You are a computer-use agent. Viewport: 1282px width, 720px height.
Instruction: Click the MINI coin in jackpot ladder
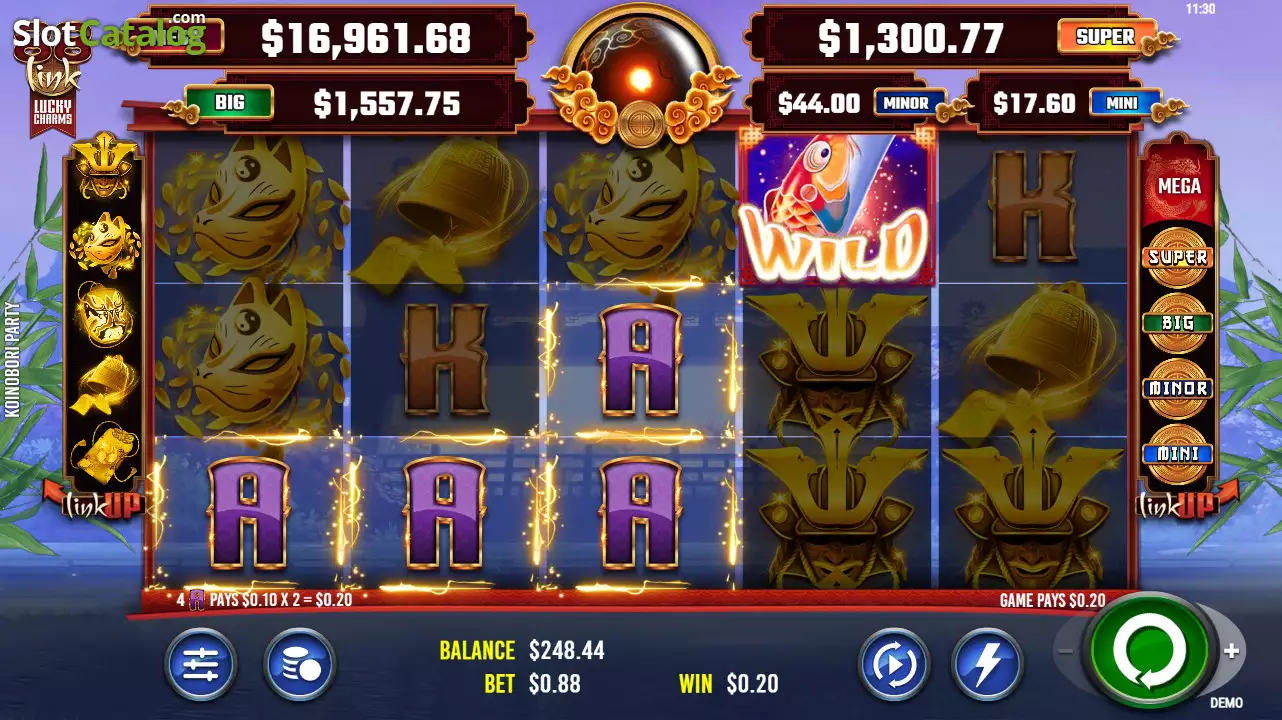pos(1178,453)
